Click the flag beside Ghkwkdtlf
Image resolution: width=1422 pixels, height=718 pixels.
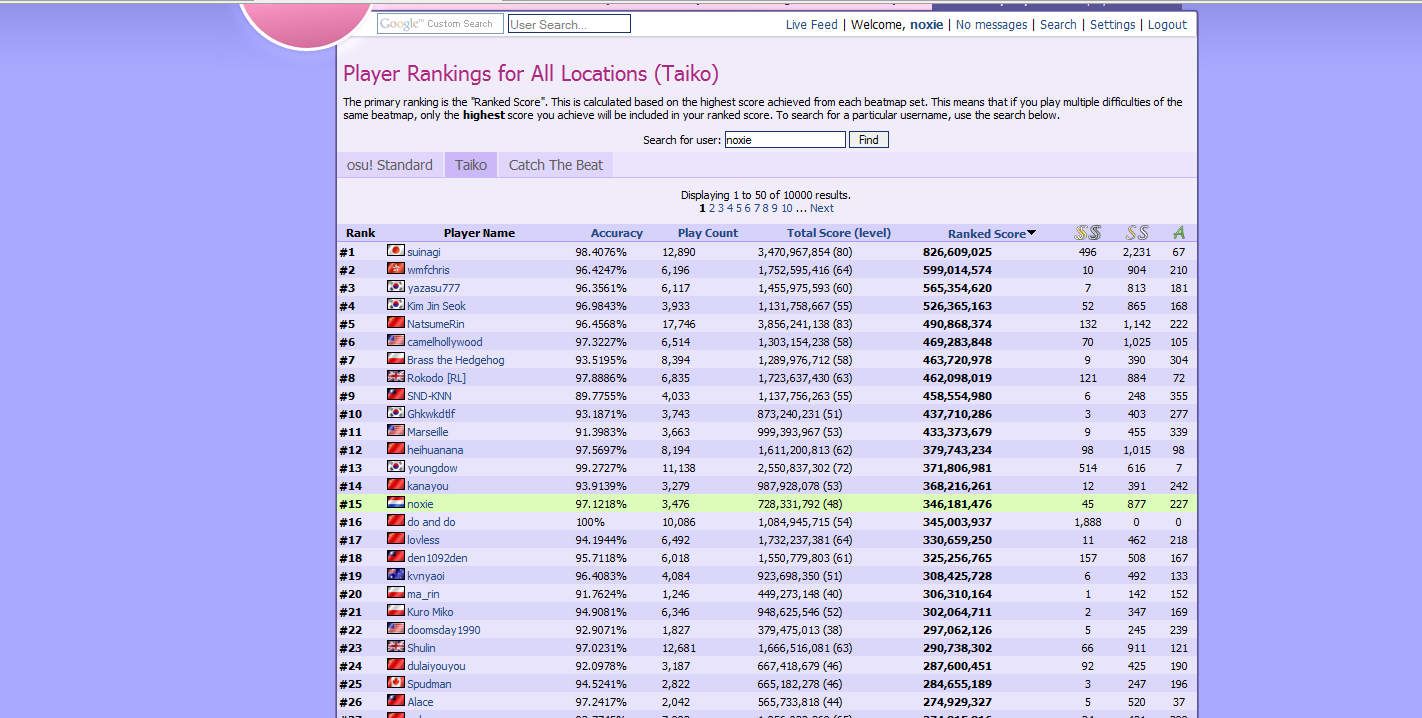[395, 413]
